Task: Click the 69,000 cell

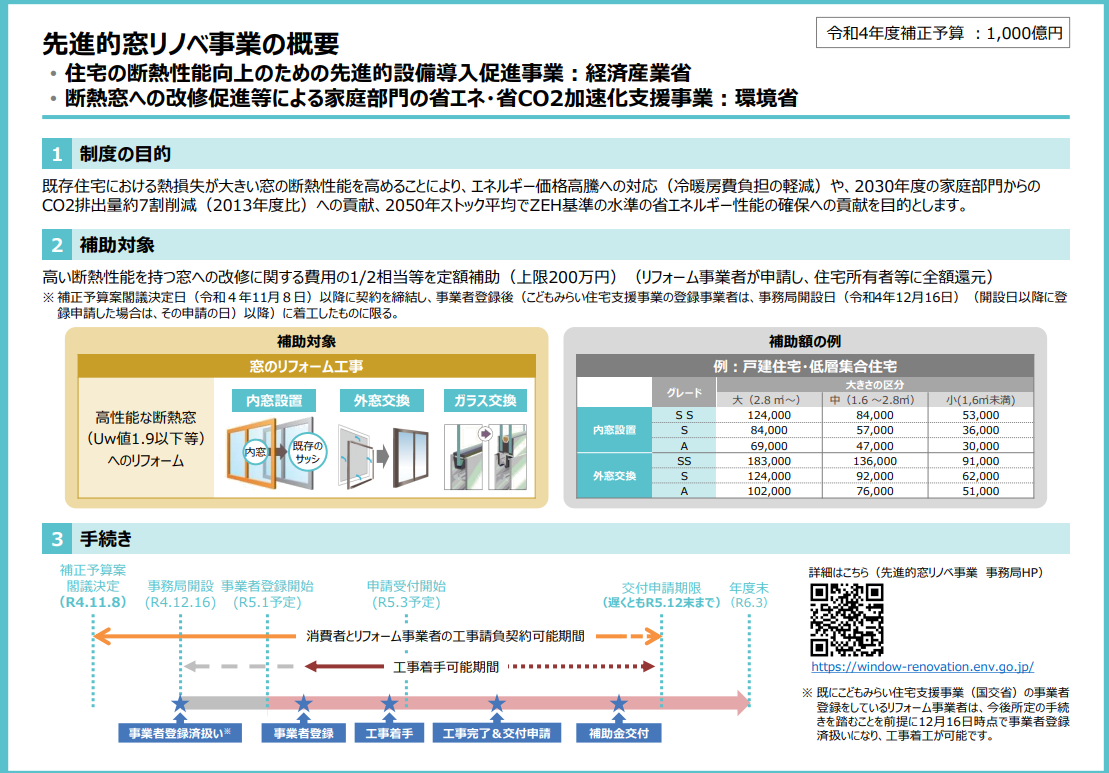Action: [x=769, y=446]
